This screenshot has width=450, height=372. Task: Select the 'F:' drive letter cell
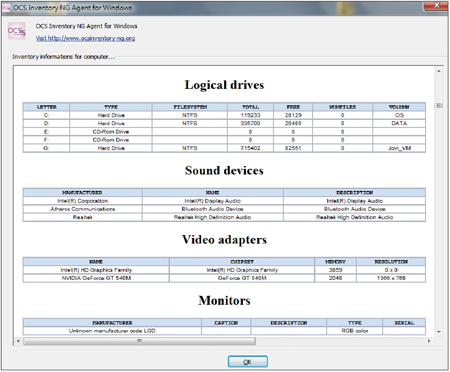(x=46, y=140)
